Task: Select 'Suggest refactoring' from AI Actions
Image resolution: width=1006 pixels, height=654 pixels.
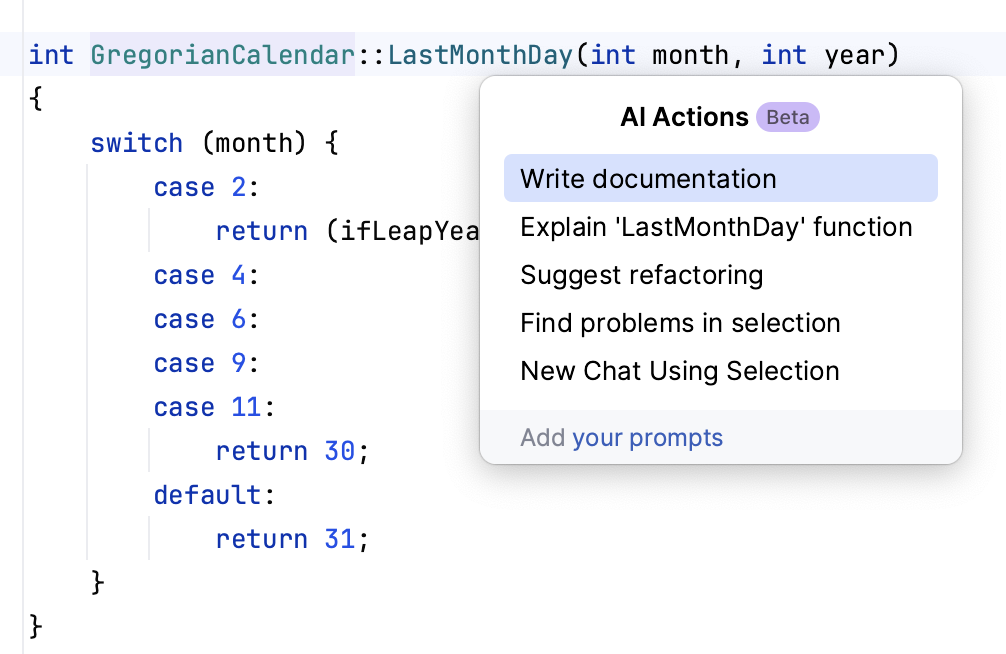Action: click(641, 275)
